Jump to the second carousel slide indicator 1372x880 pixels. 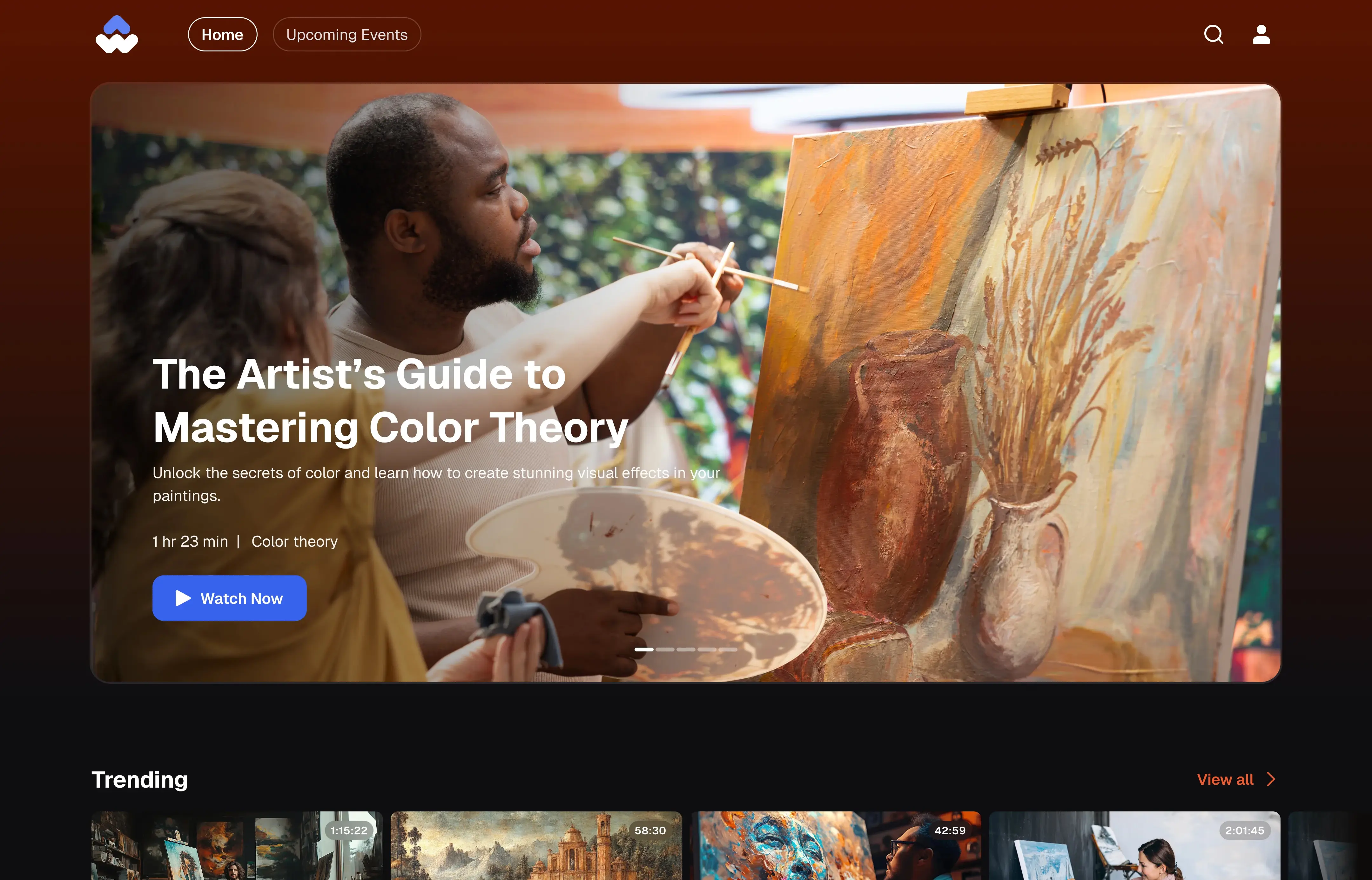[x=665, y=649]
